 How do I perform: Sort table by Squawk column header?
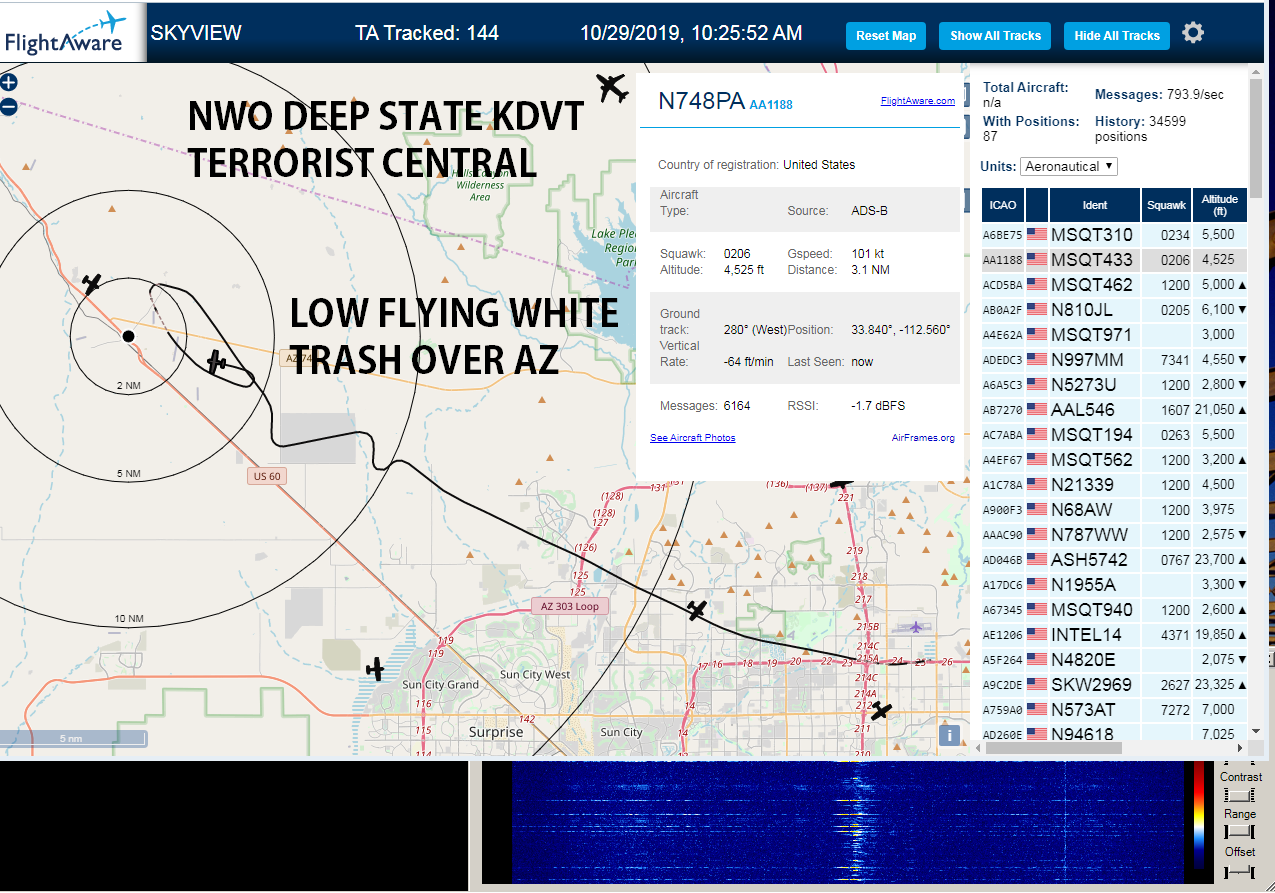(x=1166, y=205)
